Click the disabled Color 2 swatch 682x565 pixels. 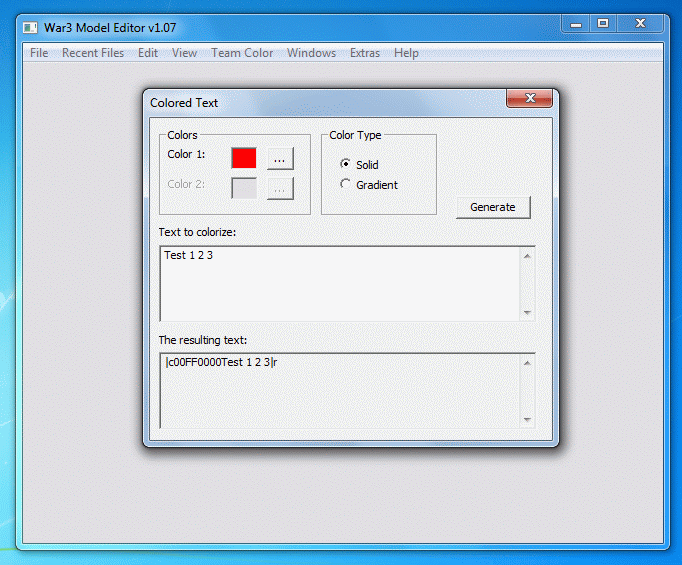244,188
